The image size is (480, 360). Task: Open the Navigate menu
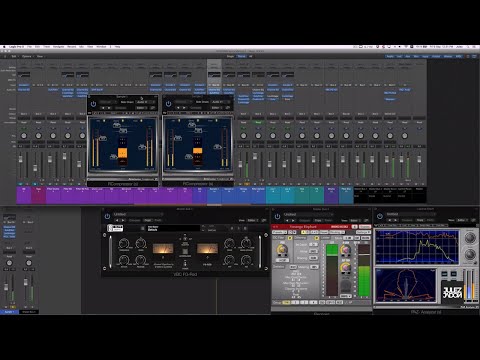click(59, 47)
